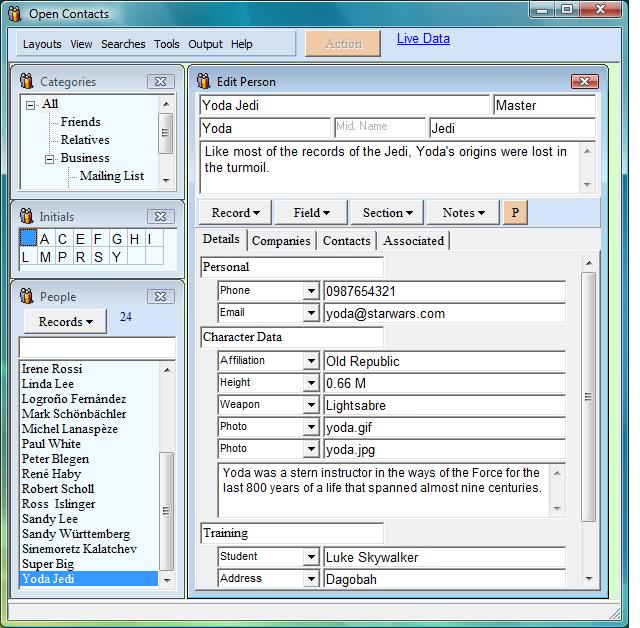Close the People panel
This screenshot has height=628, width=640.
click(160, 297)
